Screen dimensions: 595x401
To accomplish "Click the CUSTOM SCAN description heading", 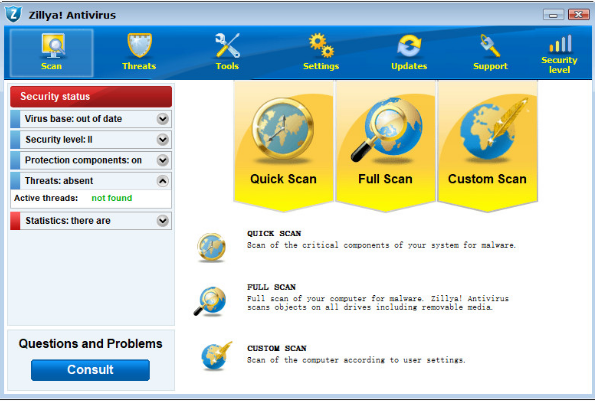I will pos(277,348).
